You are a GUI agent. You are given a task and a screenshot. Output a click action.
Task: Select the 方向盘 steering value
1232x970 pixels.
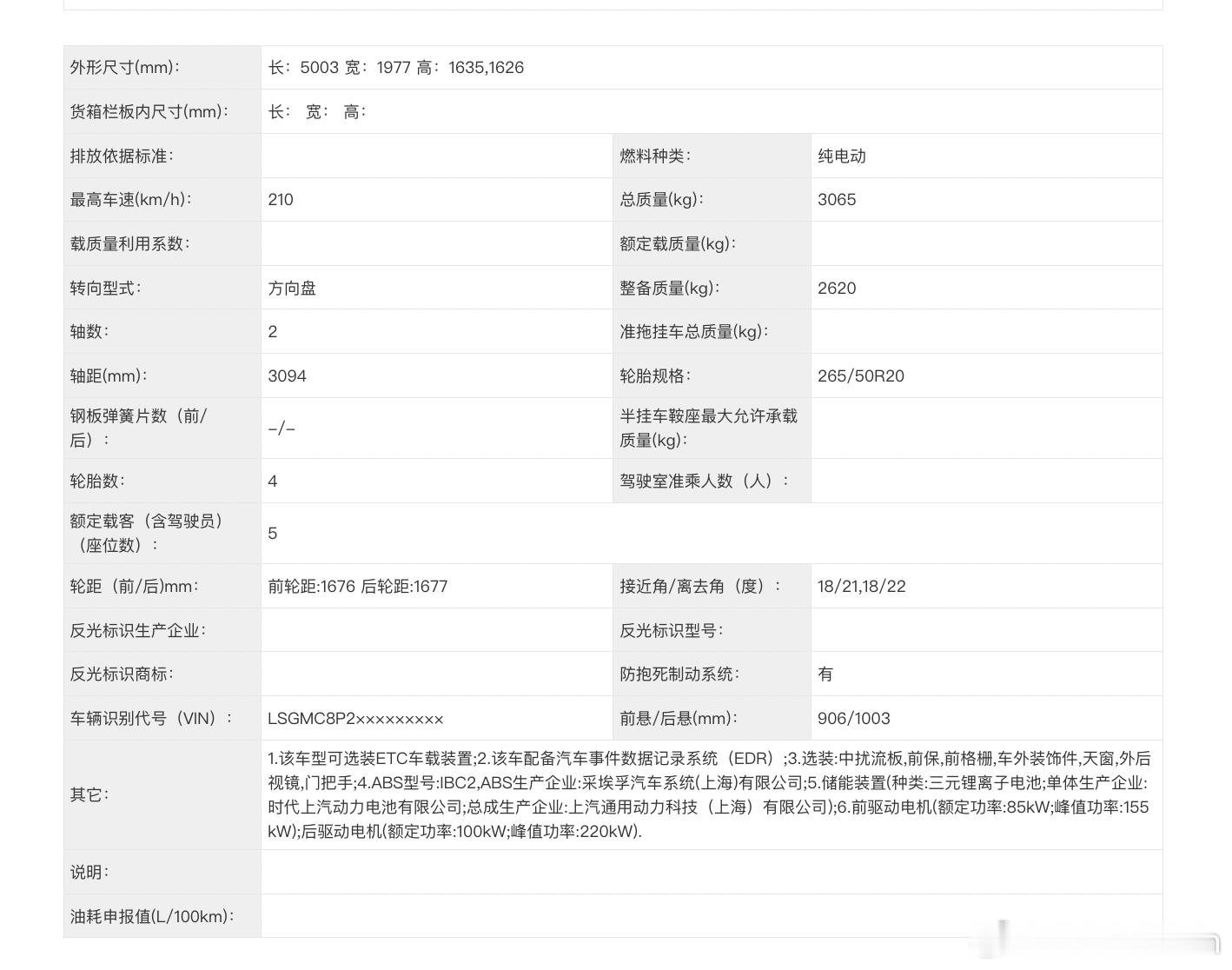coord(292,289)
